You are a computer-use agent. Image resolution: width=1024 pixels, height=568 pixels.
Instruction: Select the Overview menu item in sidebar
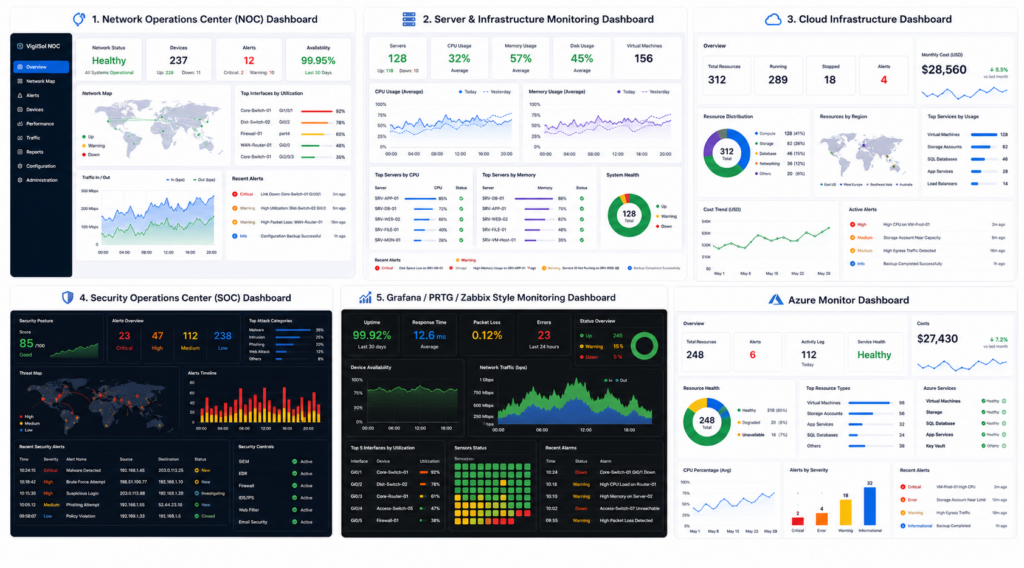(x=40, y=67)
